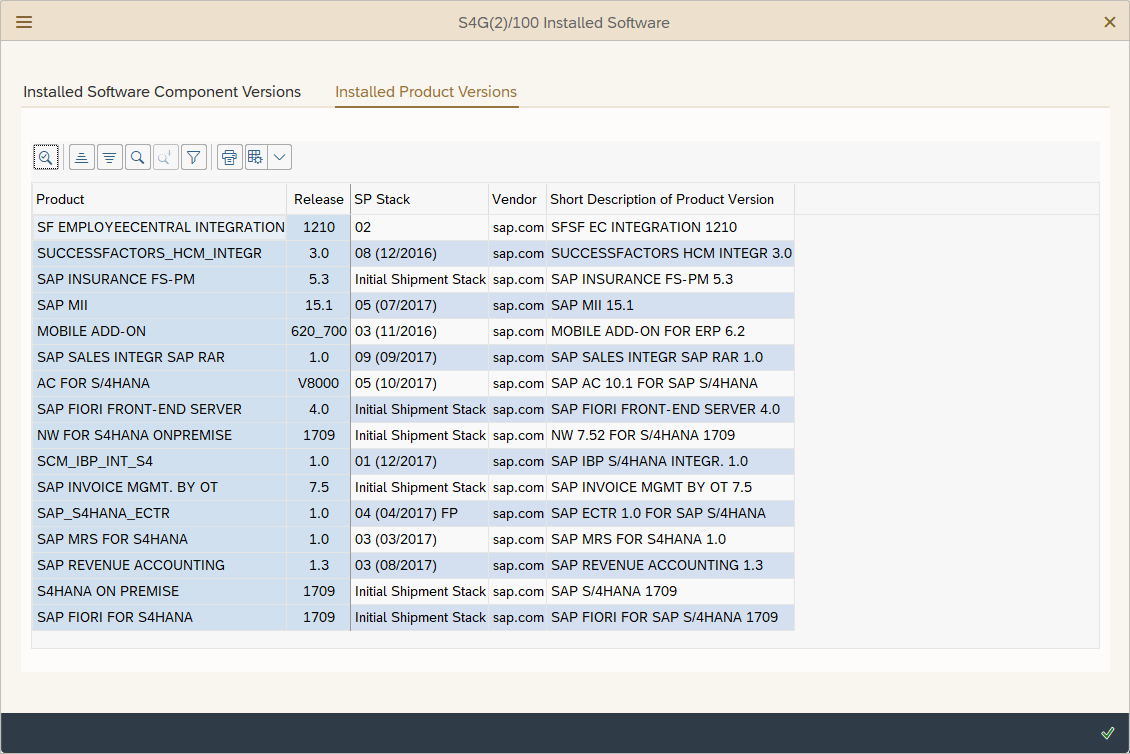The height and width of the screenshot is (754, 1130).
Task: Confirm with the green checkmark
Action: (1108, 733)
